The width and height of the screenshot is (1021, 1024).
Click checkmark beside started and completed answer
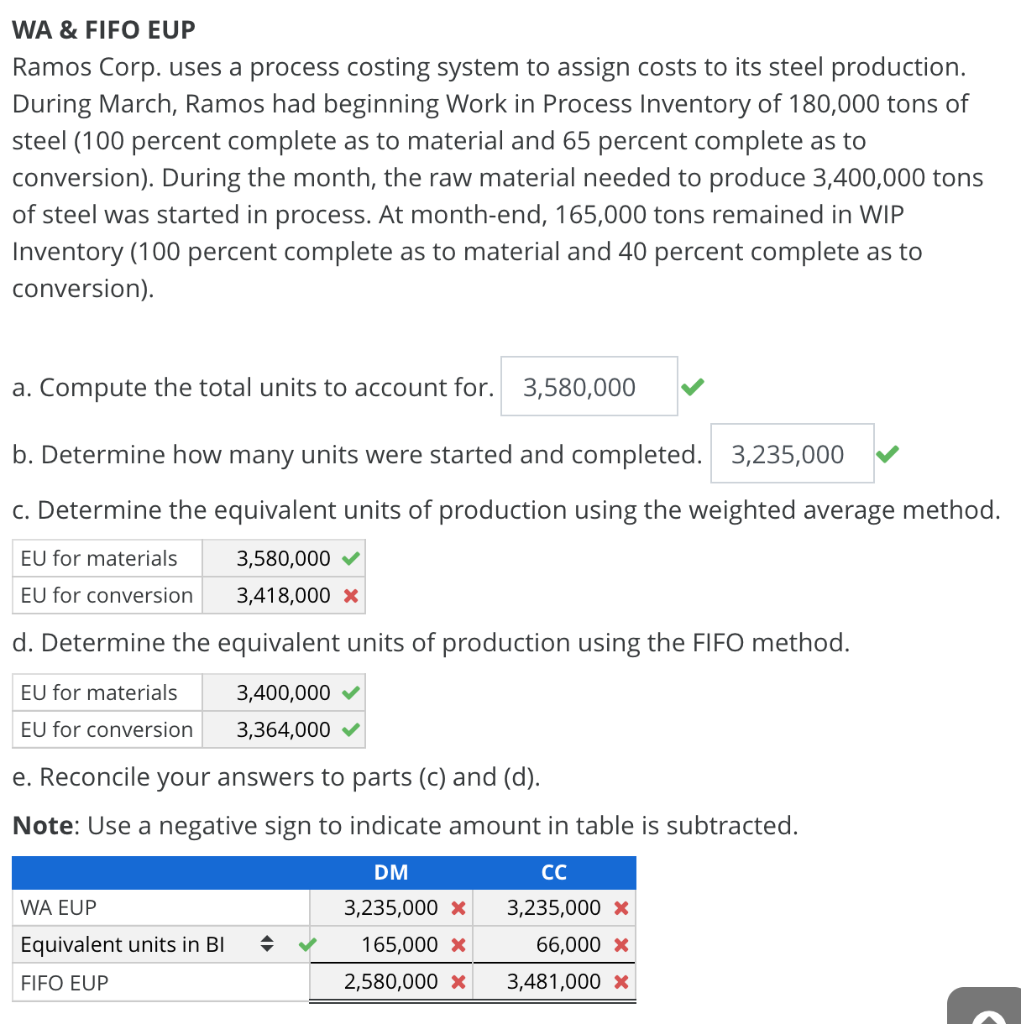click(x=887, y=453)
